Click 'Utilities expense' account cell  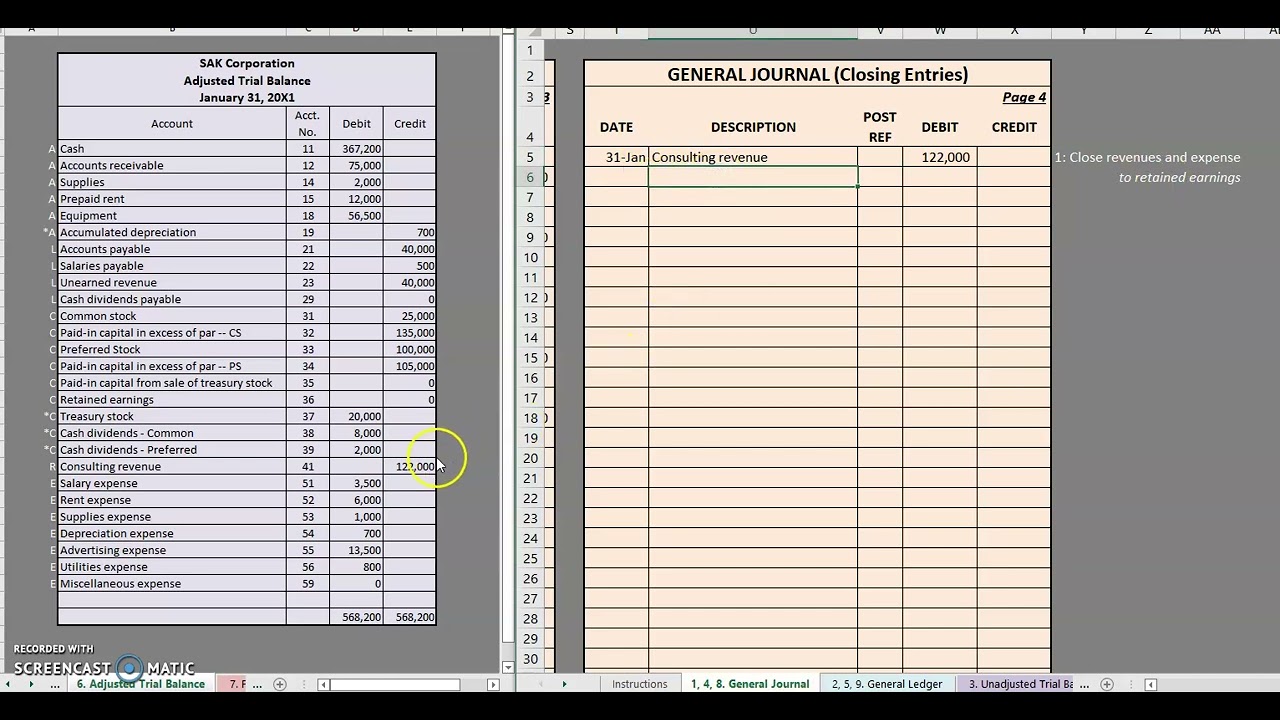pyautogui.click(x=172, y=567)
